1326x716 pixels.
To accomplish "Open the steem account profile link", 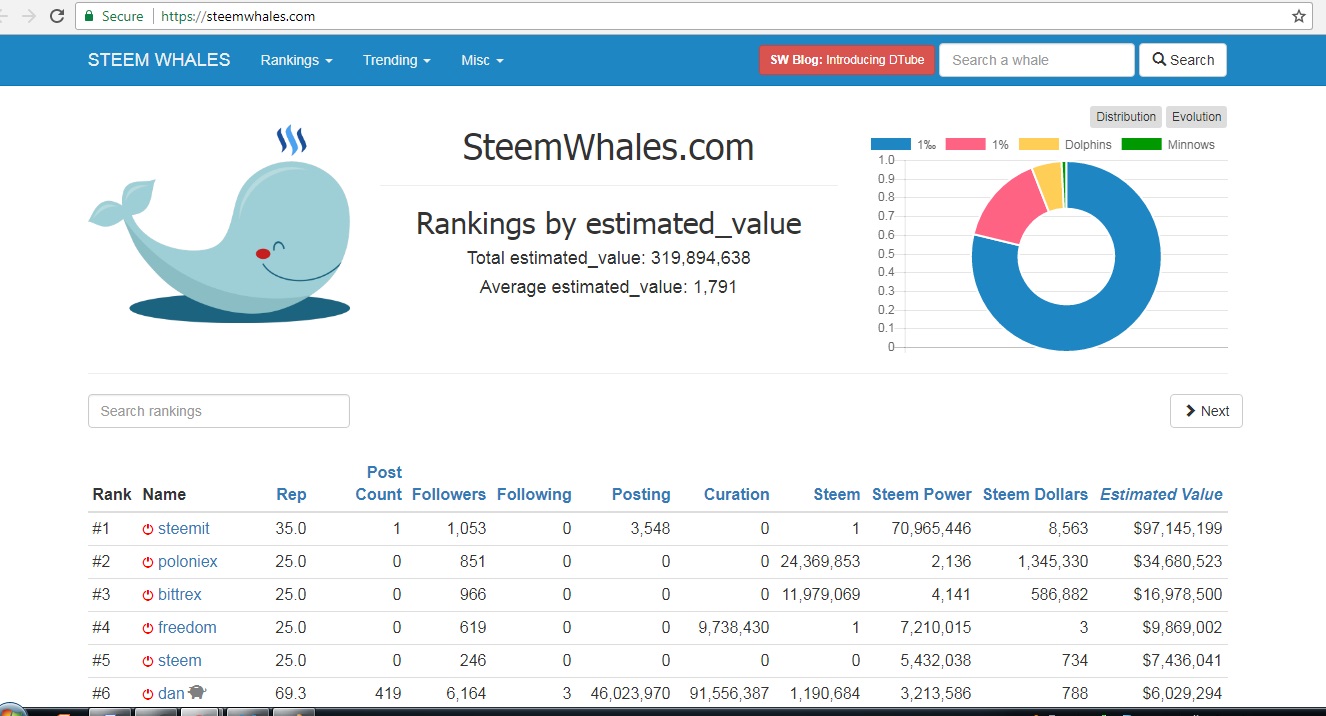I will point(180,660).
